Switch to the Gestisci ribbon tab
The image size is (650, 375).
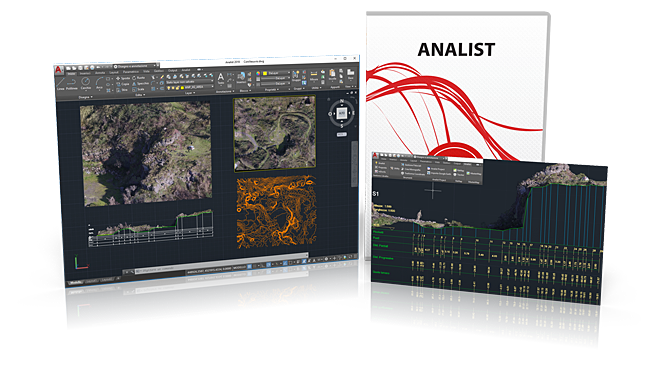coord(159,71)
